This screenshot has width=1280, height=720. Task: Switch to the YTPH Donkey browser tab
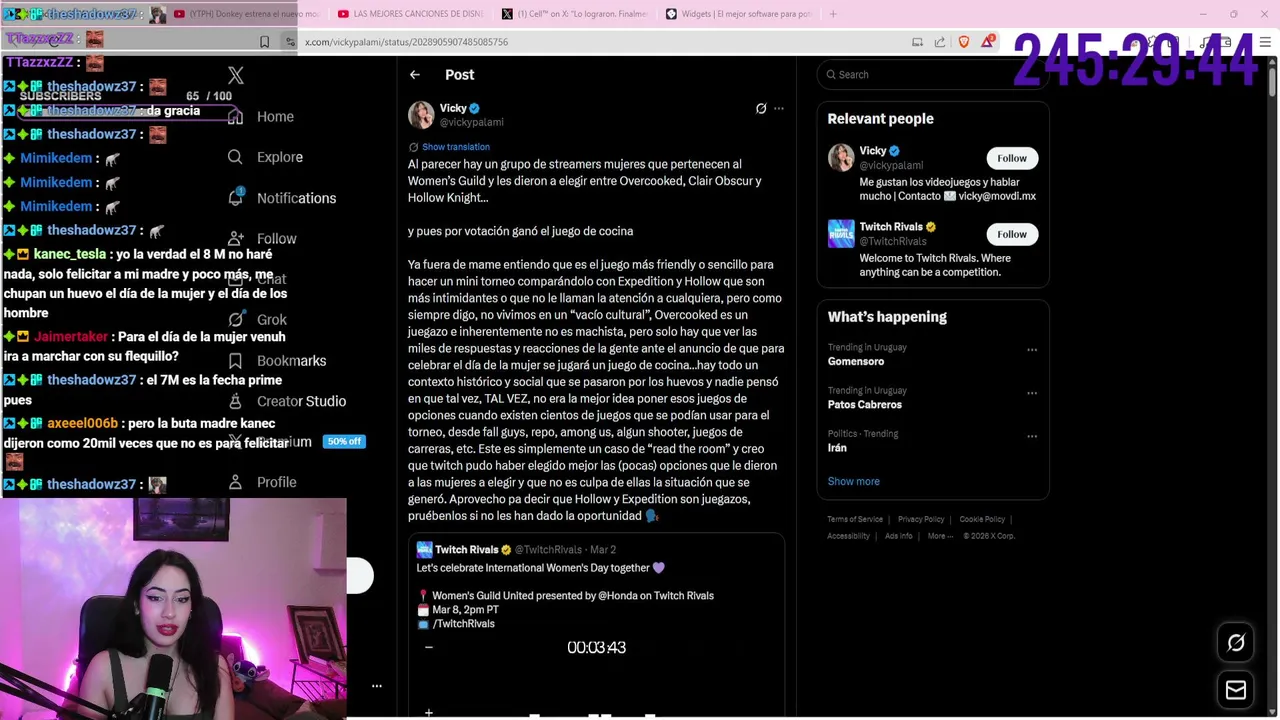pyautogui.click(x=247, y=14)
